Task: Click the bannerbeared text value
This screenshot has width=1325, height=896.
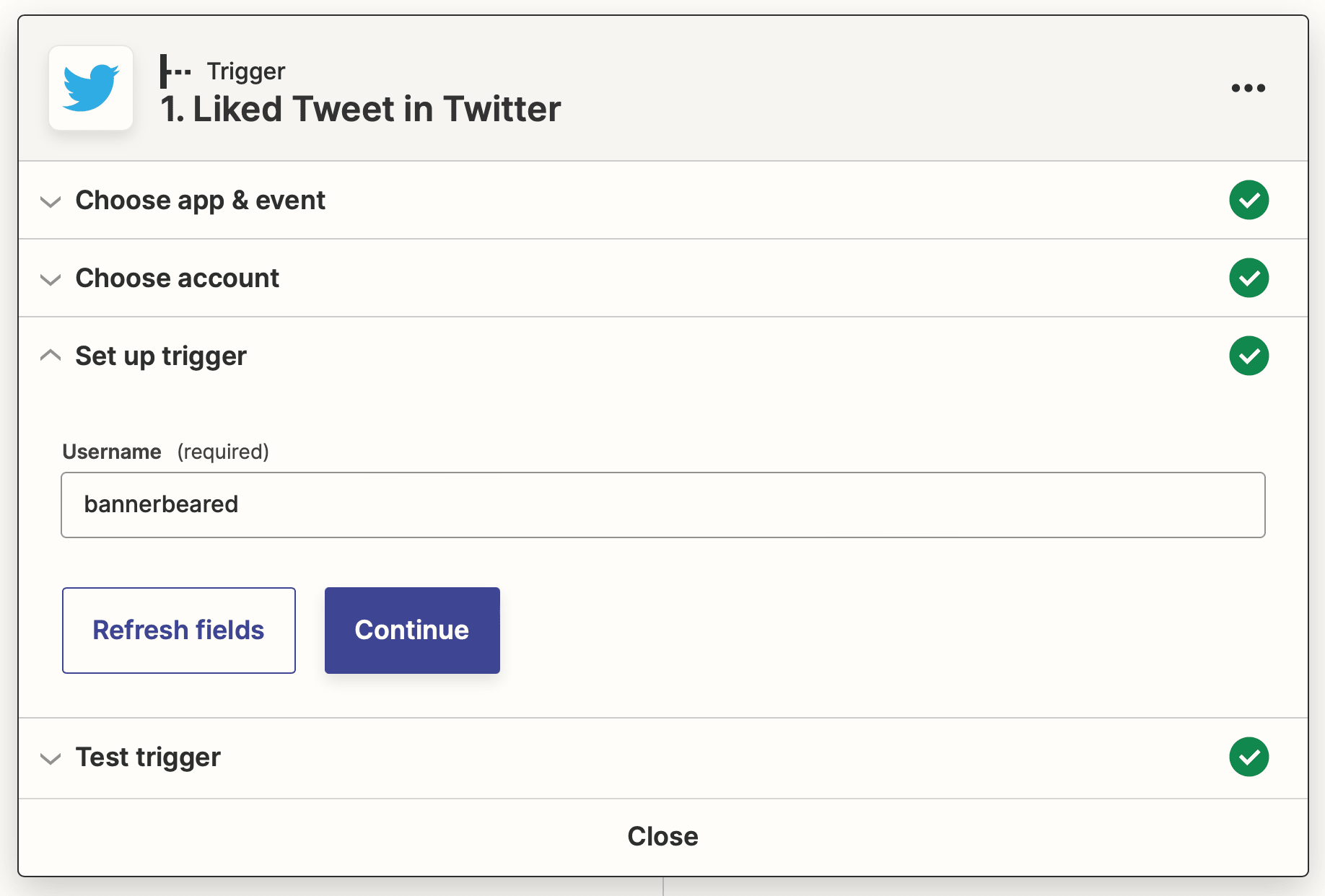Action: click(161, 504)
